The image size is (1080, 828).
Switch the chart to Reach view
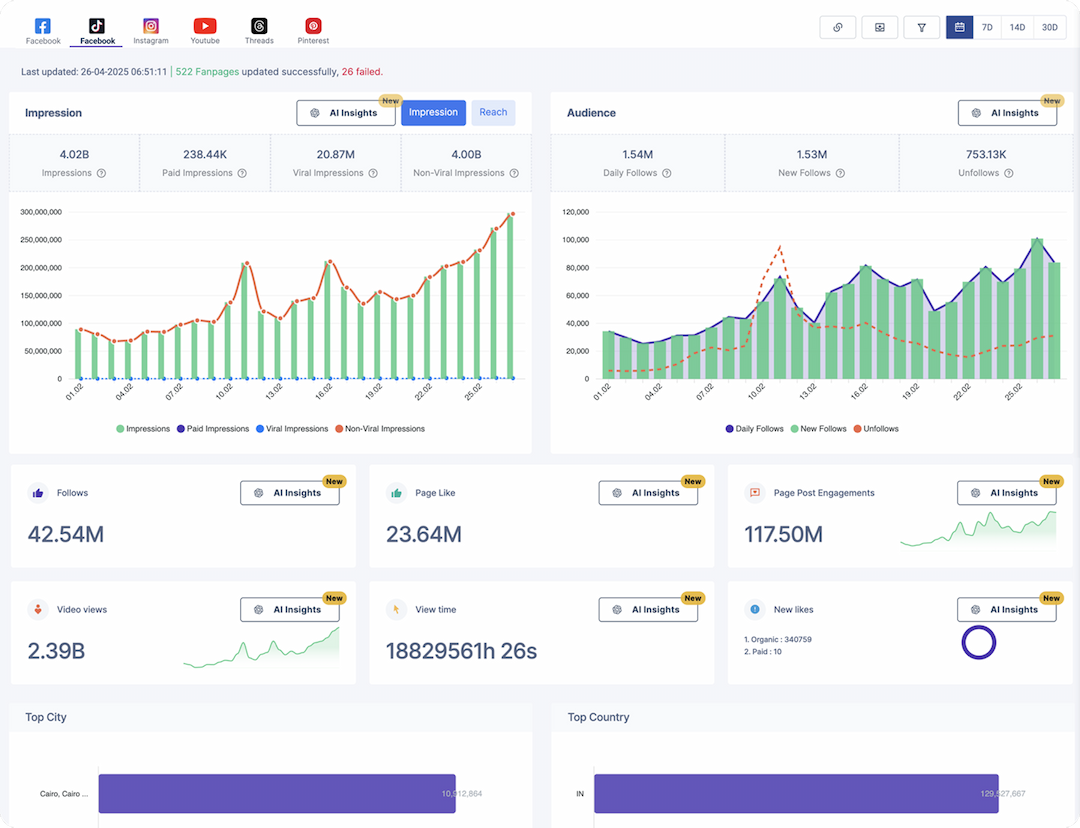click(493, 112)
